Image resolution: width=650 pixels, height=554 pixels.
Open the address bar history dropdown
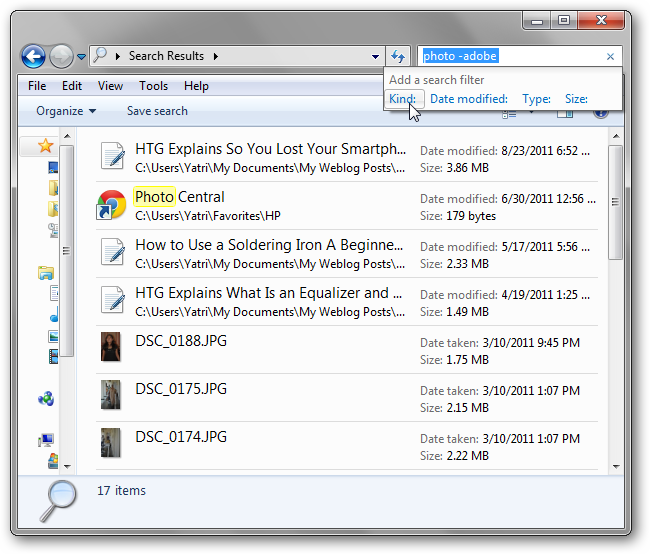pos(375,56)
